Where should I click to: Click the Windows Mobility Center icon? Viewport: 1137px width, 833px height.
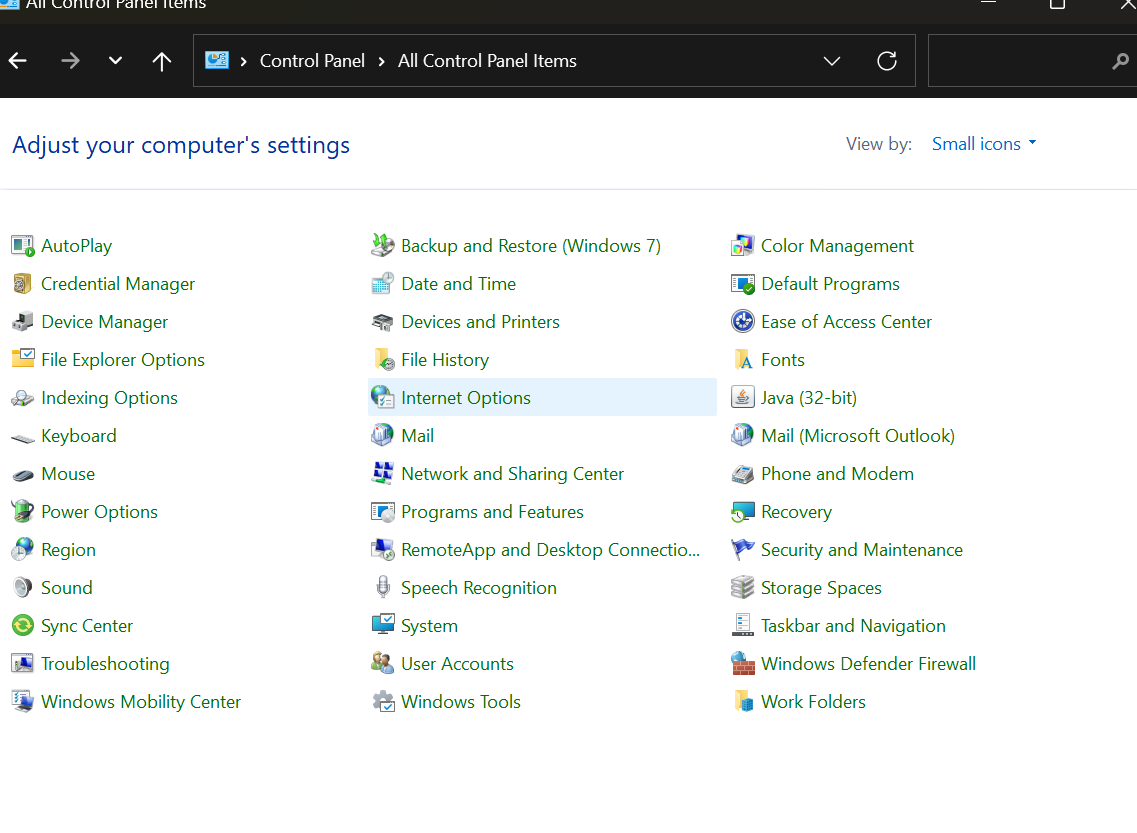pyautogui.click(x=22, y=702)
